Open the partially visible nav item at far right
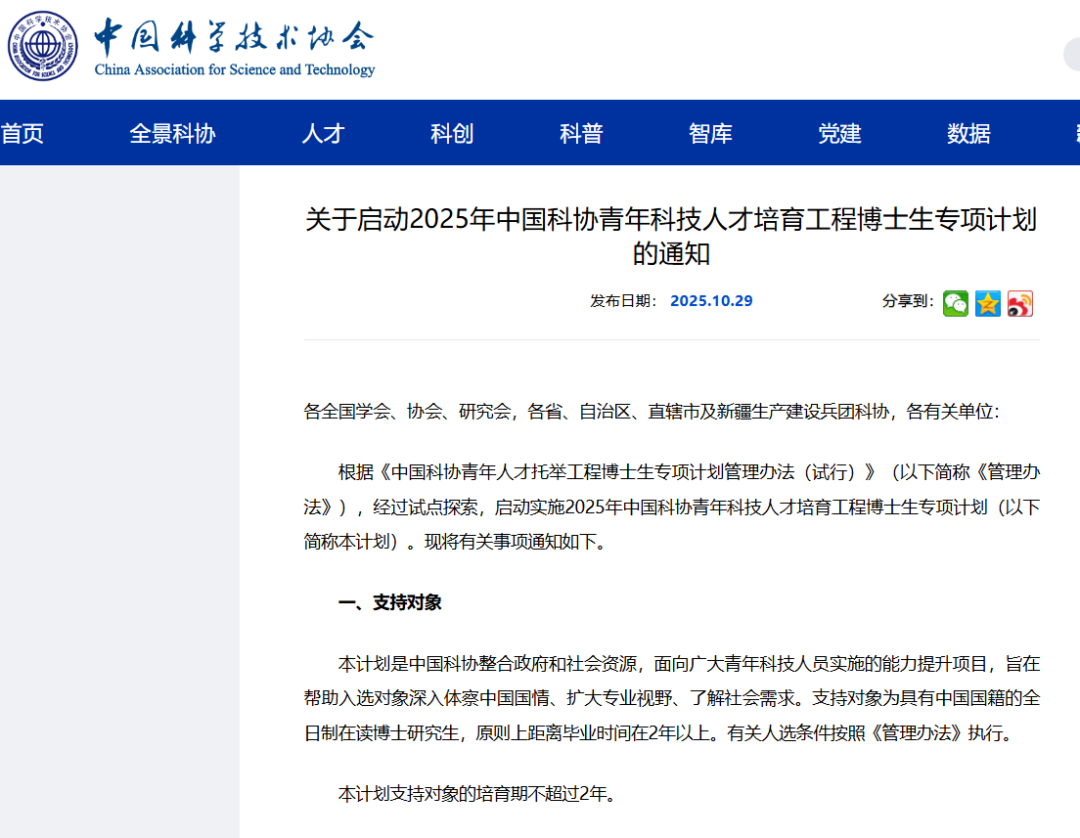 tap(1075, 133)
